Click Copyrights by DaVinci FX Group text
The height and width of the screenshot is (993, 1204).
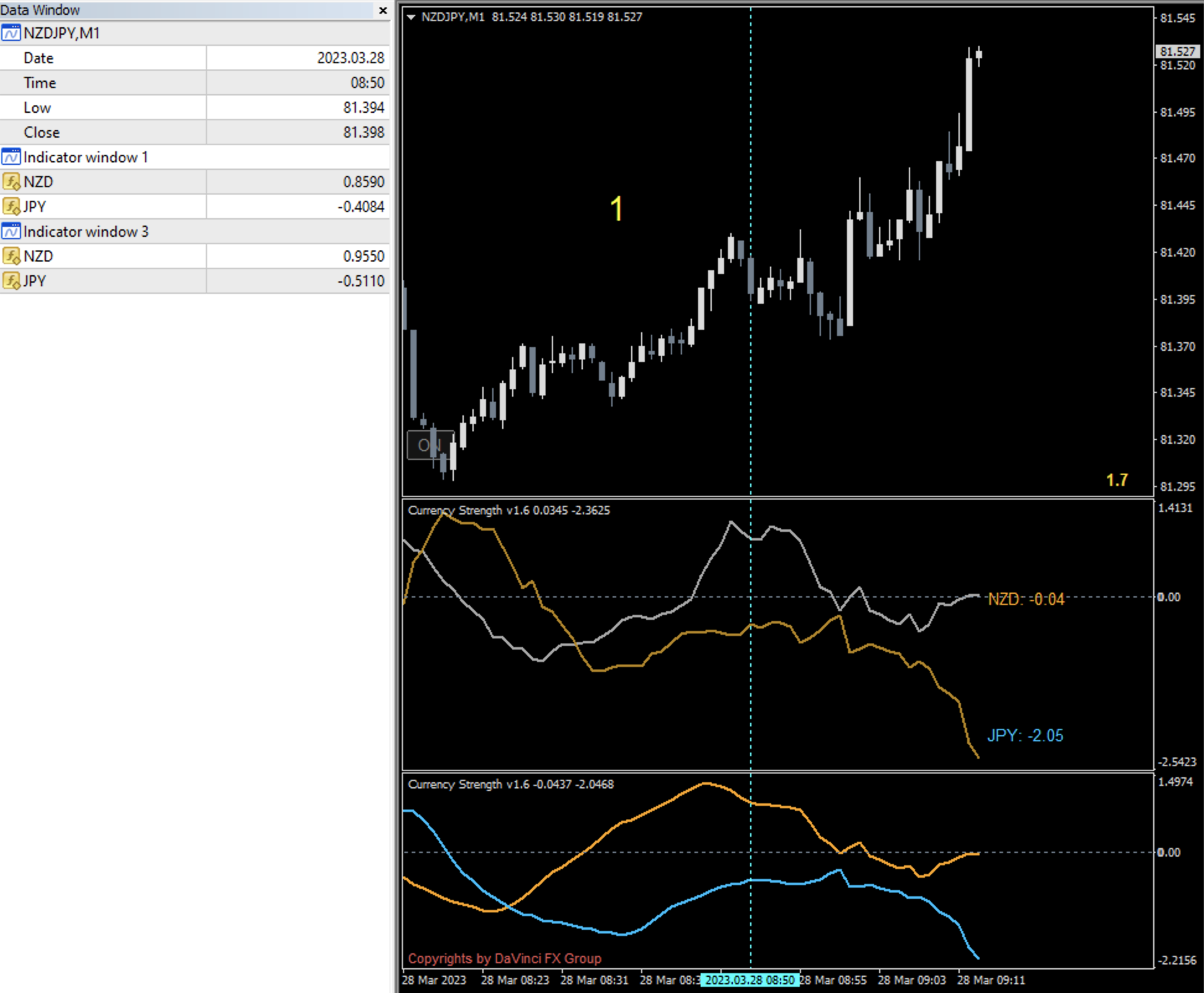504,958
